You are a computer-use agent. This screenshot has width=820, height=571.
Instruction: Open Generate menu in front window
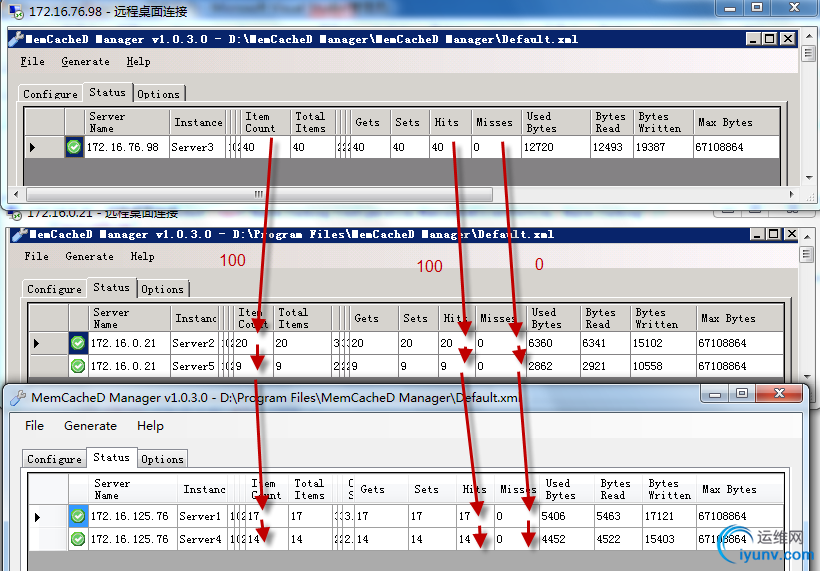90,426
